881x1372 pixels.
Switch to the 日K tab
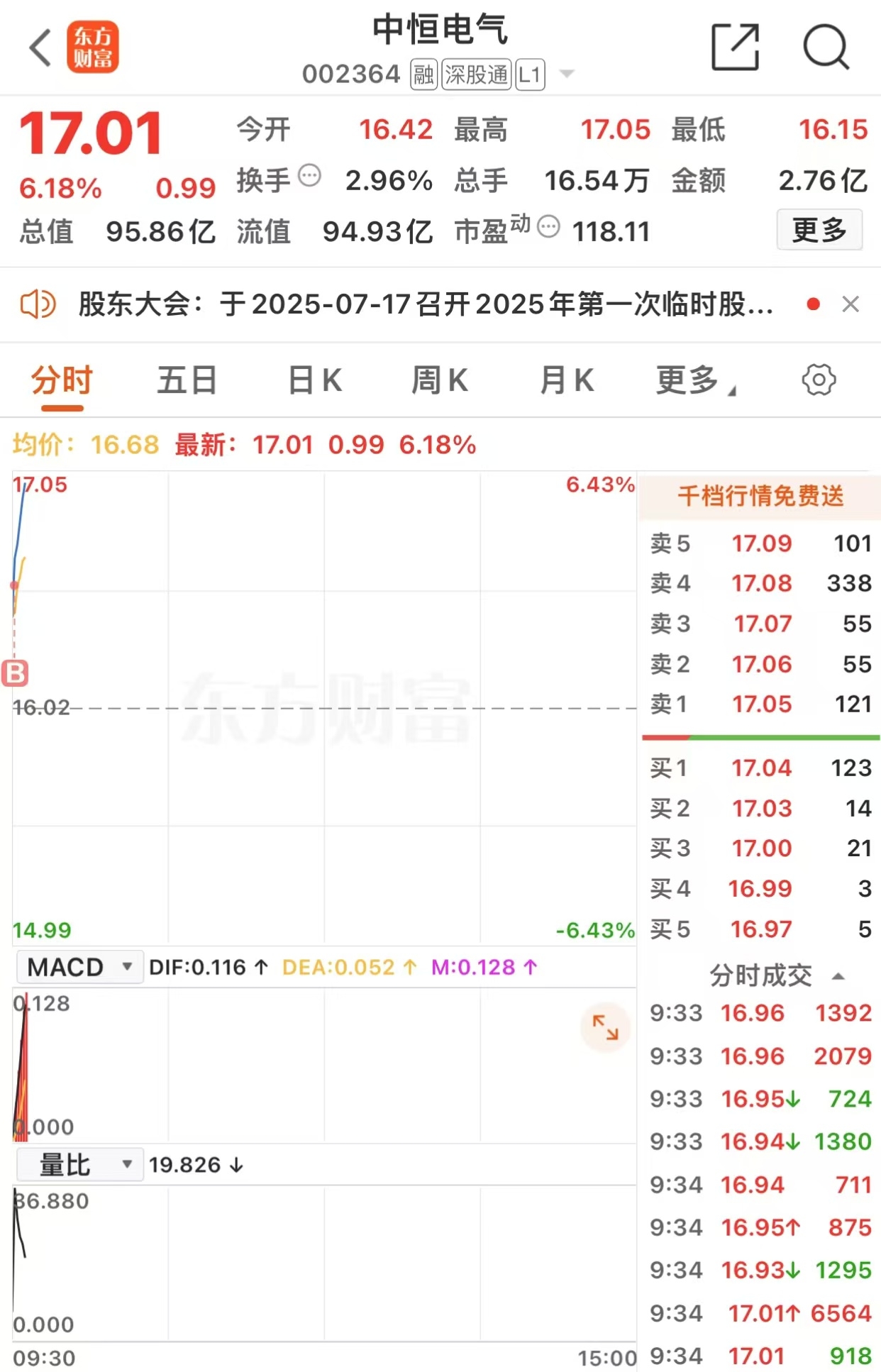[x=315, y=380]
